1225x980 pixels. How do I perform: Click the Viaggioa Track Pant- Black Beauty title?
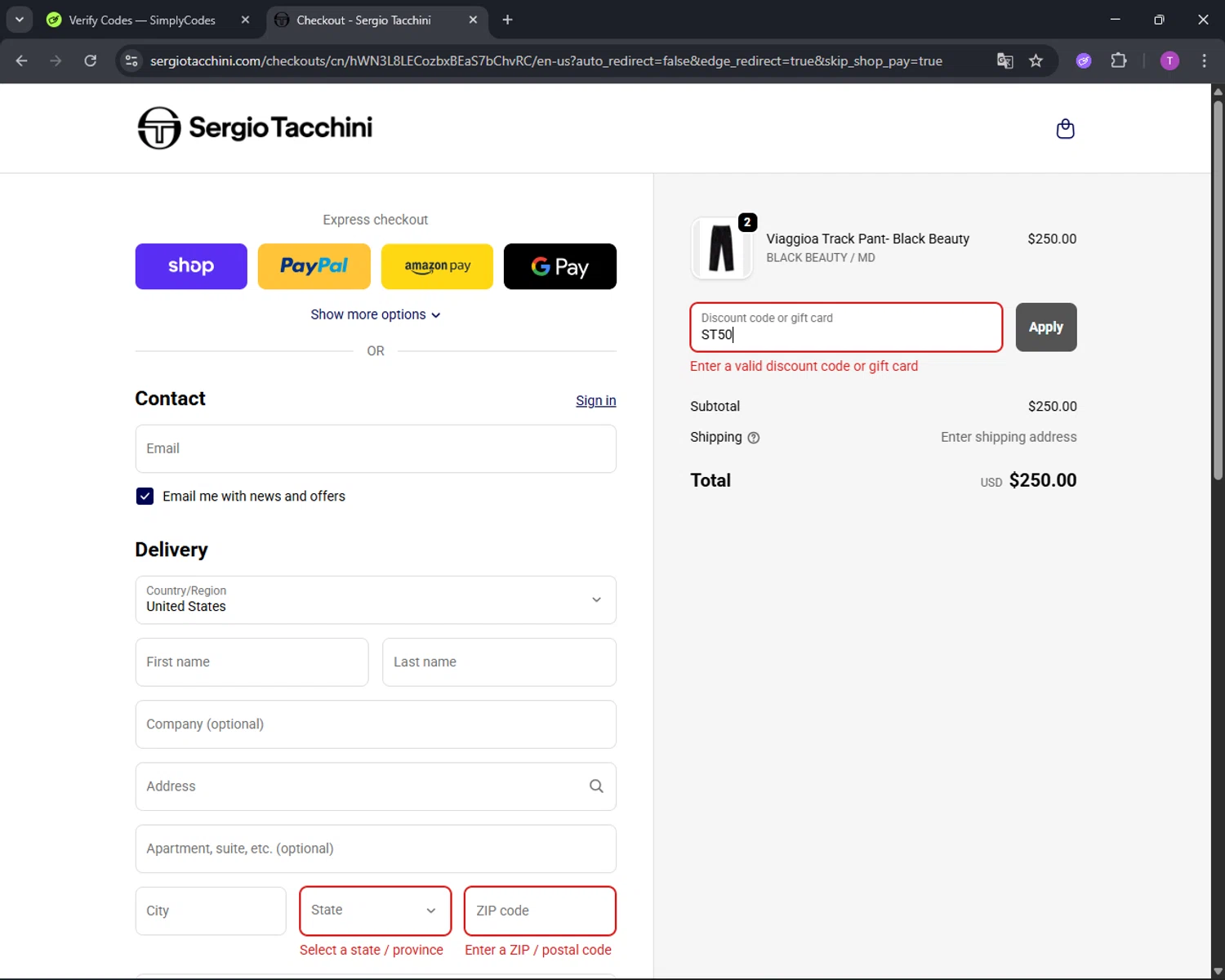pos(867,238)
